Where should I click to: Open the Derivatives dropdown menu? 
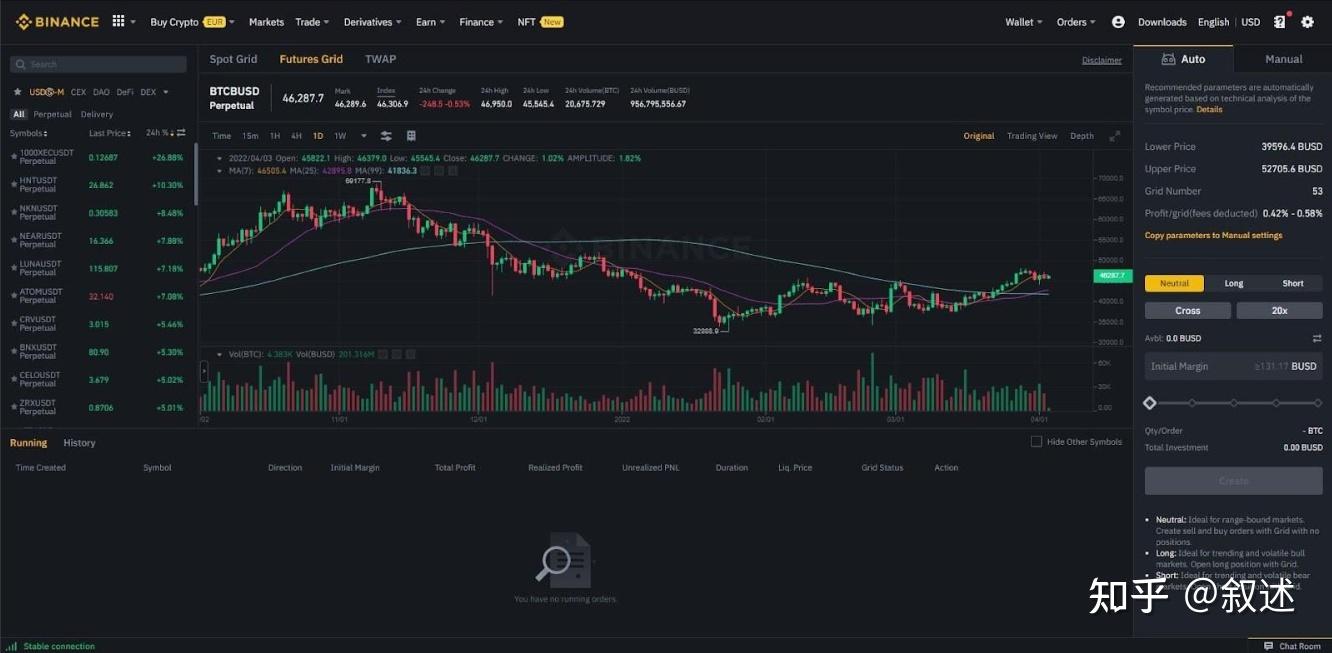[372, 22]
